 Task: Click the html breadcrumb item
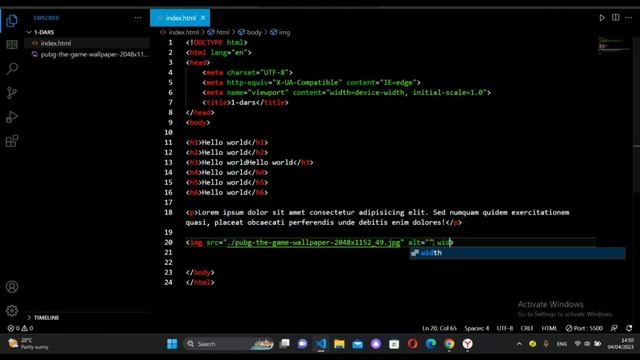point(219,32)
